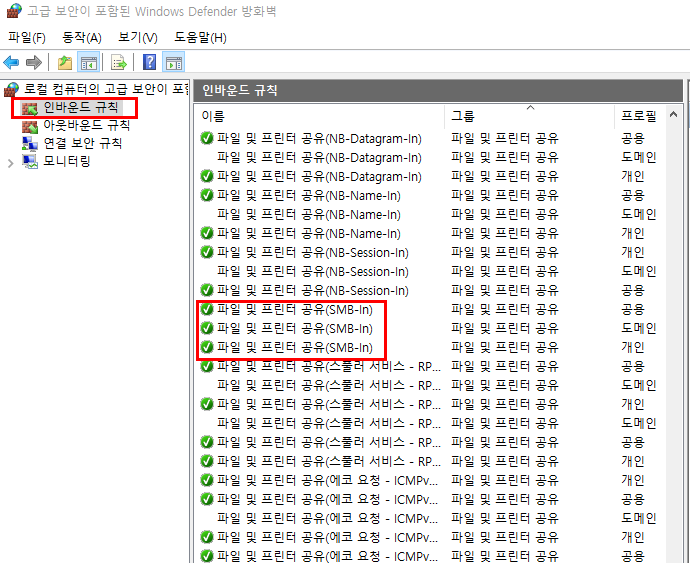Select NB-Session-In rule name with 도메인 profile
Image resolution: width=690 pixels, height=563 pixels.
pyautogui.click(x=312, y=271)
